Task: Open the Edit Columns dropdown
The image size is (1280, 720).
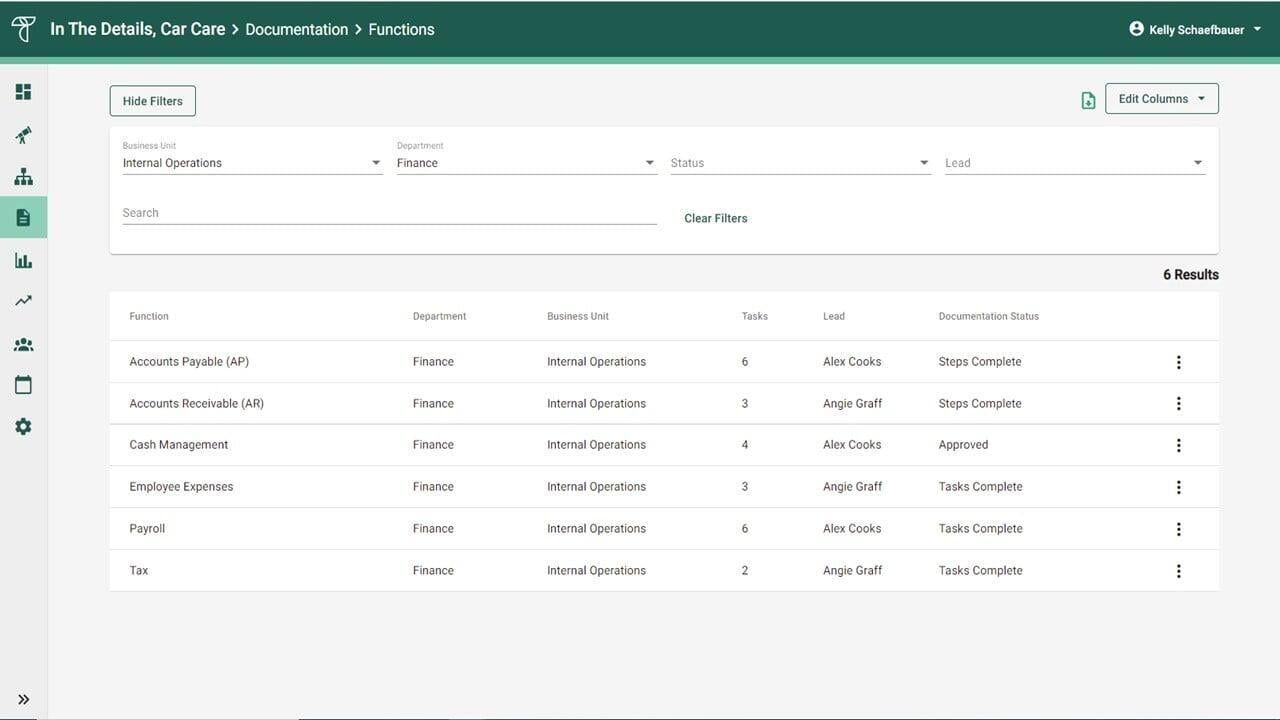Action: click(1161, 99)
